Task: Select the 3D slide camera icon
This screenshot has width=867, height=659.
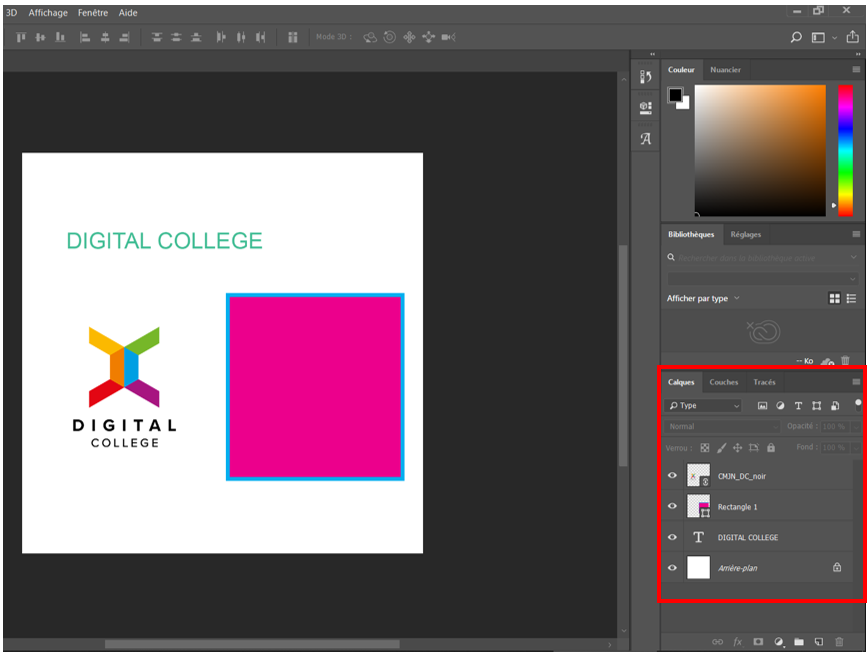Action: (x=429, y=37)
